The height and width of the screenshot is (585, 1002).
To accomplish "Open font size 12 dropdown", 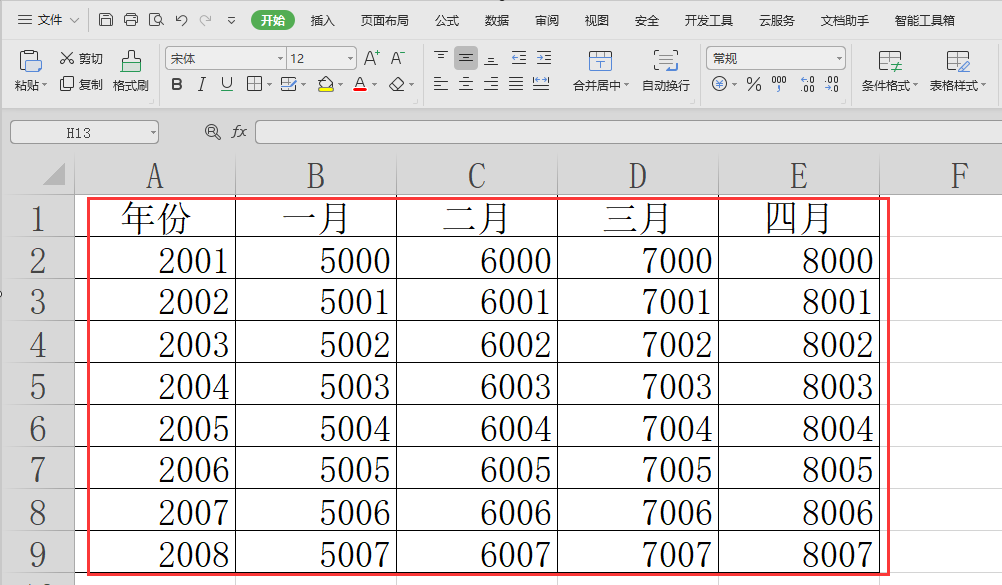I will pyautogui.click(x=350, y=59).
